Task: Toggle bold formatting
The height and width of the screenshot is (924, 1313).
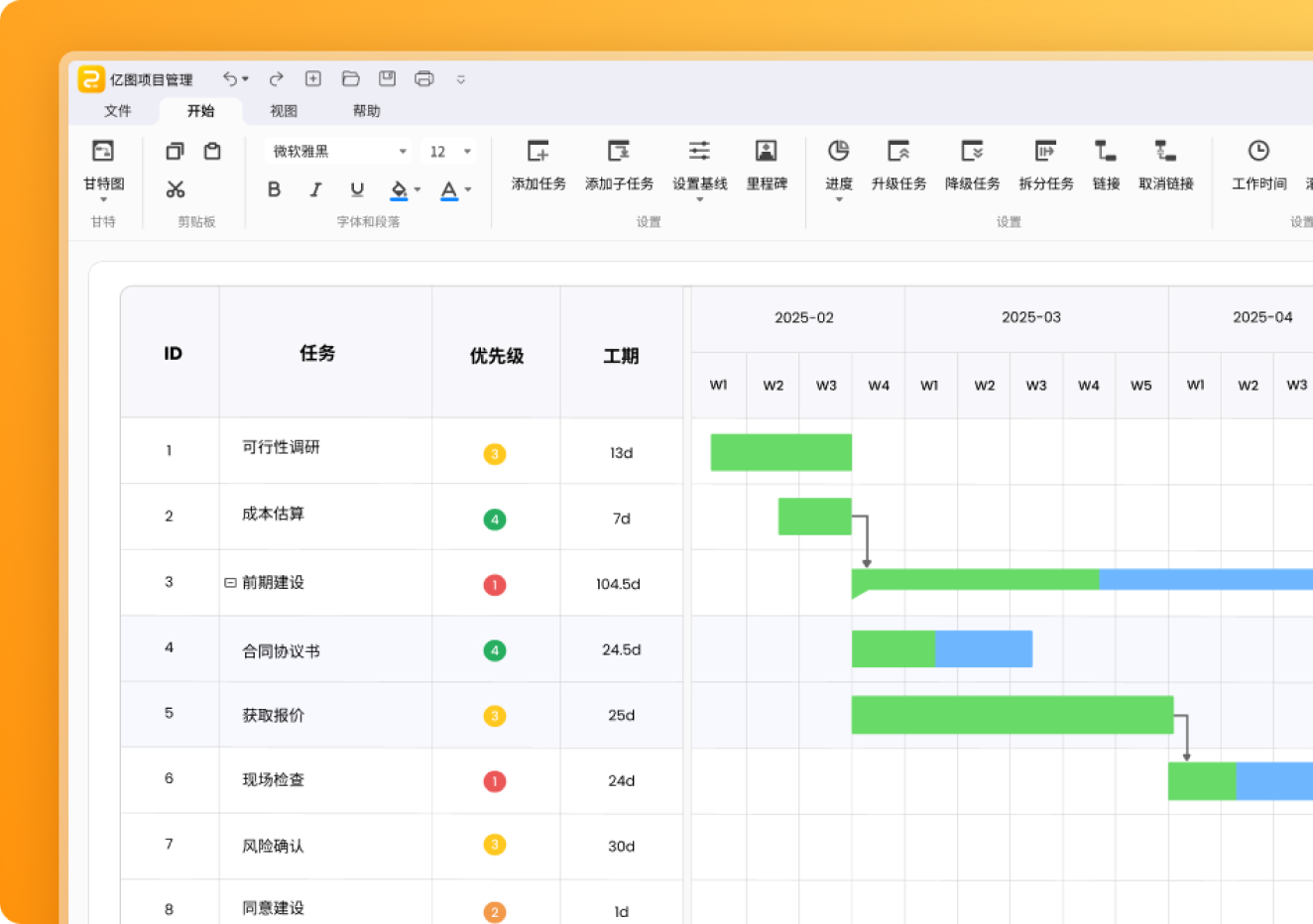Action: tap(275, 189)
